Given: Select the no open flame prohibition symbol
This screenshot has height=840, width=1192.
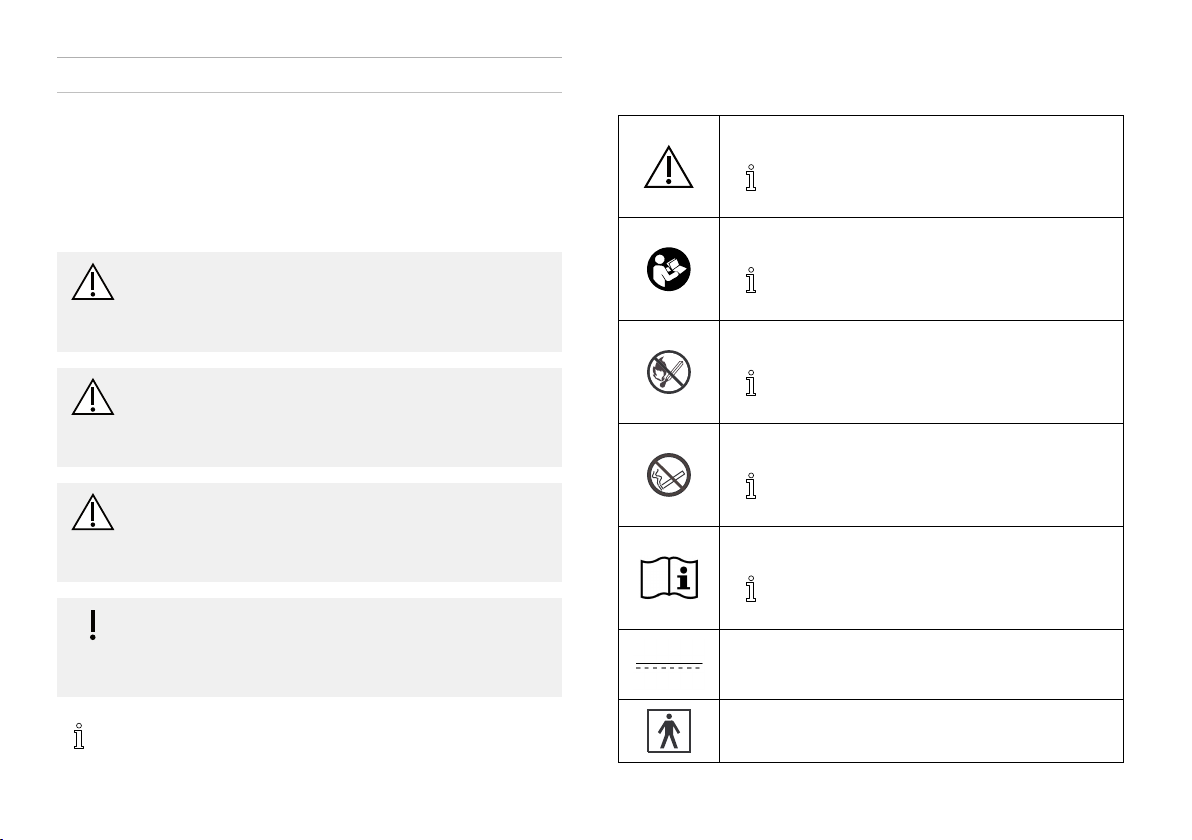Looking at the screenshot, I should [669, 372].
